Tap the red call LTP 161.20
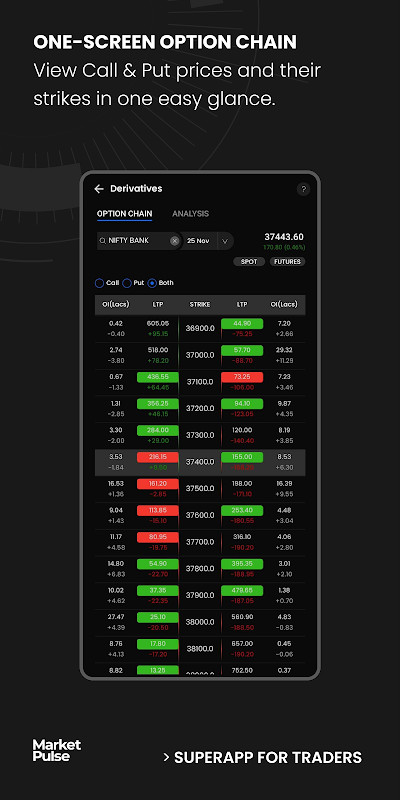This screenshot has width=400, height=800. click(158, 484)
